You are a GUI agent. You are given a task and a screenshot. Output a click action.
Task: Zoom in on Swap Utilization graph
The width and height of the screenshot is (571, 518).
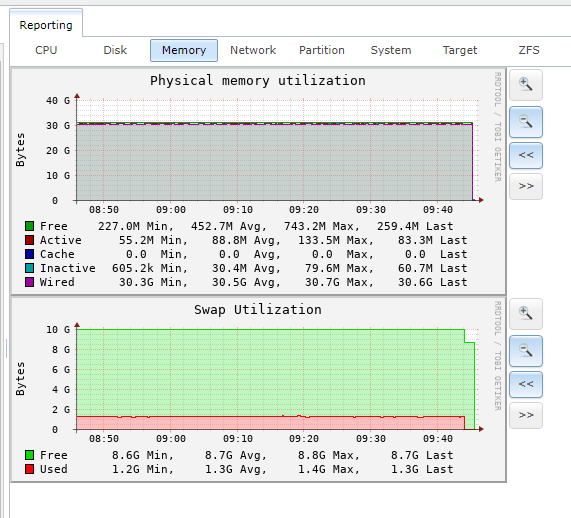pos(525,314)
